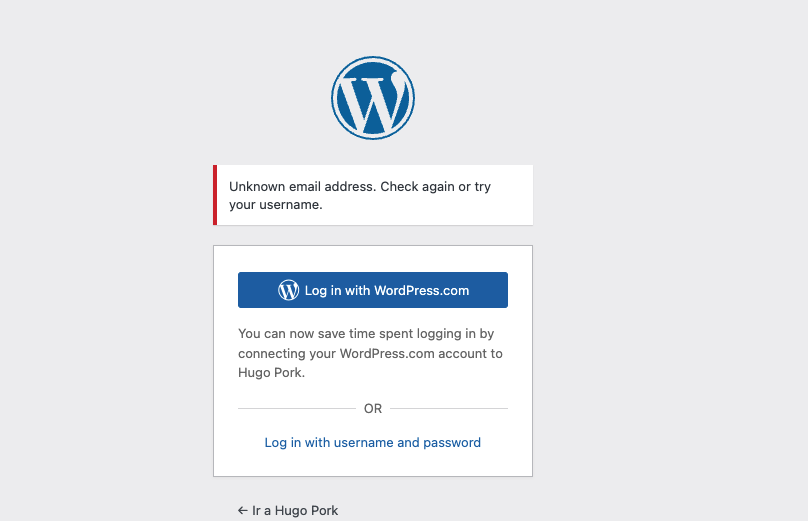
Task: Click 'Log in' words on blue button
Action: (315, 290)
